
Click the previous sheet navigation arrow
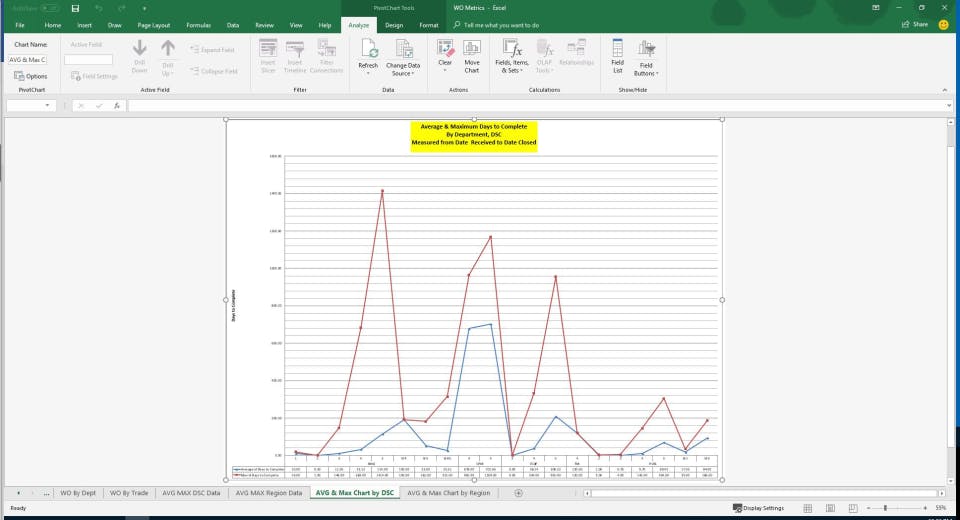coord(18,492)
